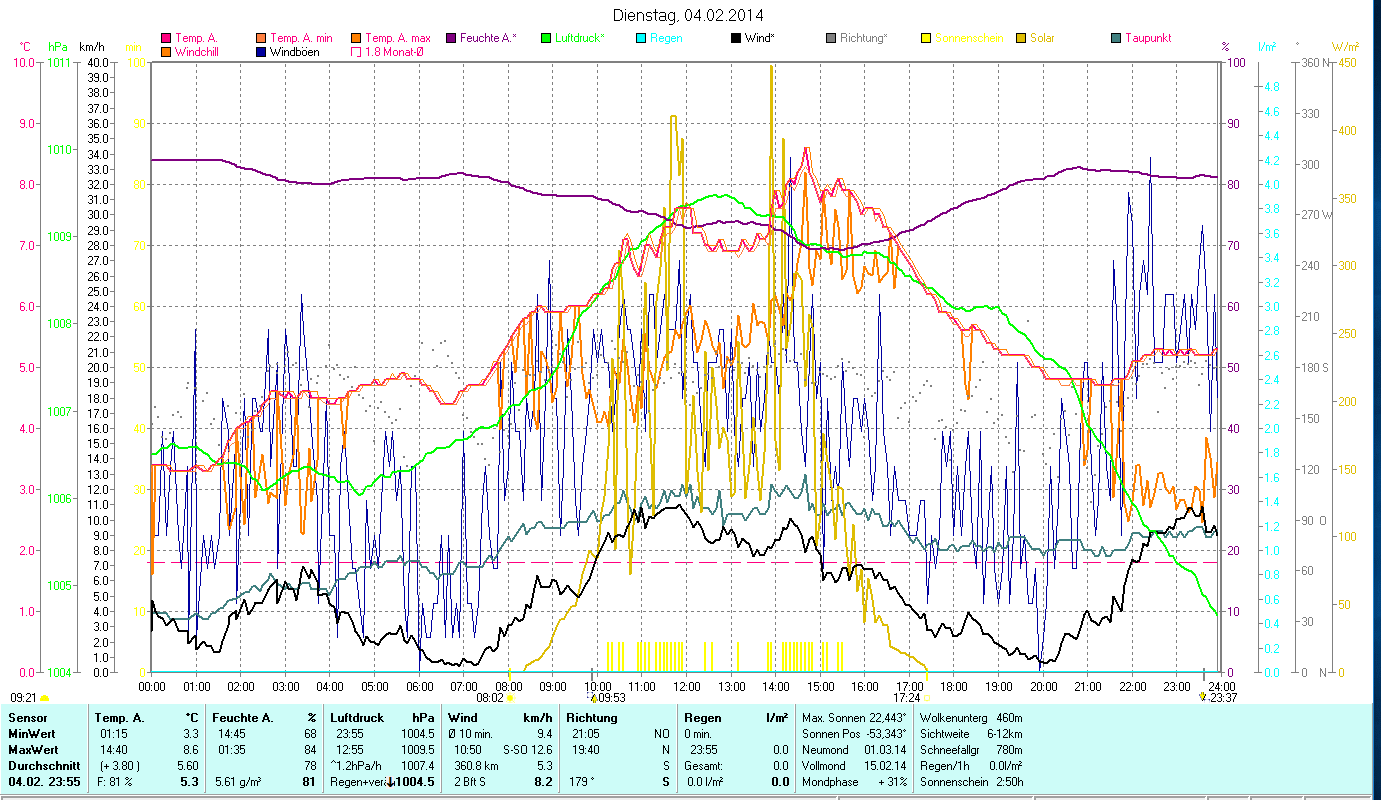The width and height of the screenshot is (1381, 800).
Task: Select the Temp. A. max legend swatch
Action: click(x=355, y=38)
